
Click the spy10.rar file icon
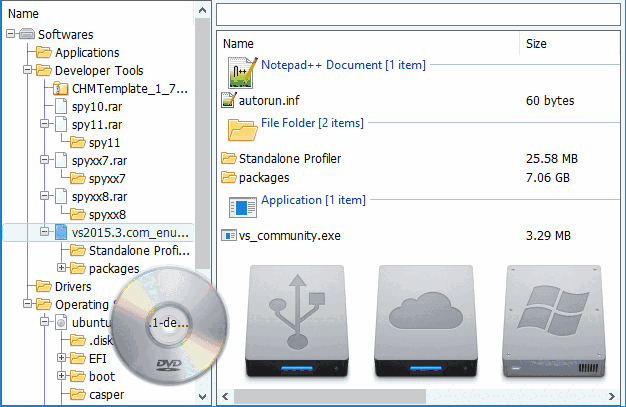61,106
